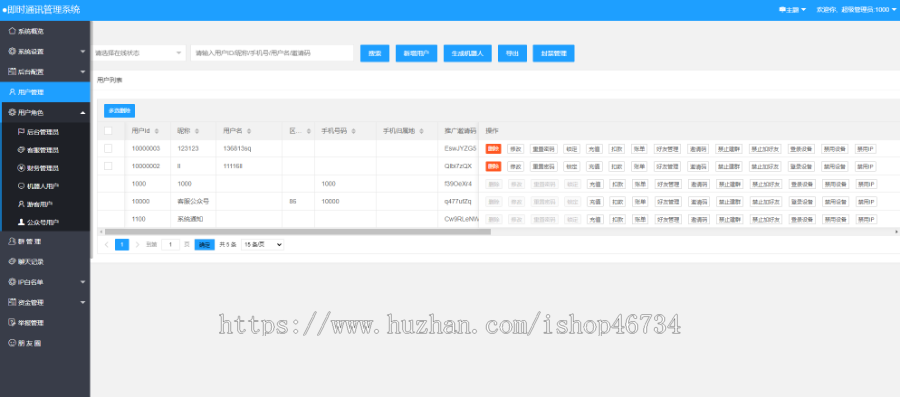900x397 pixels.
Task: Click the icon beside 资金管理
Action: pyautogui.click(x=12, y=302)
